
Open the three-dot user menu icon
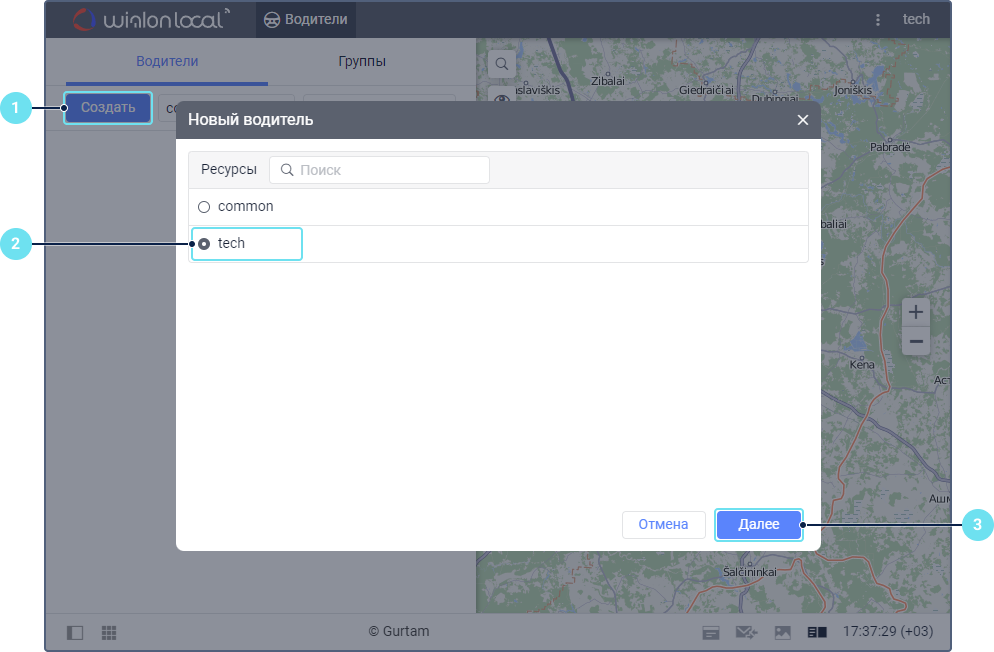[878, 19]
